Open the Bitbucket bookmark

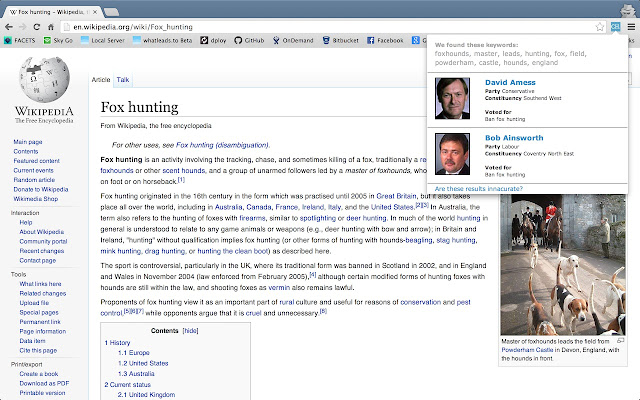(x=340, y=40)
